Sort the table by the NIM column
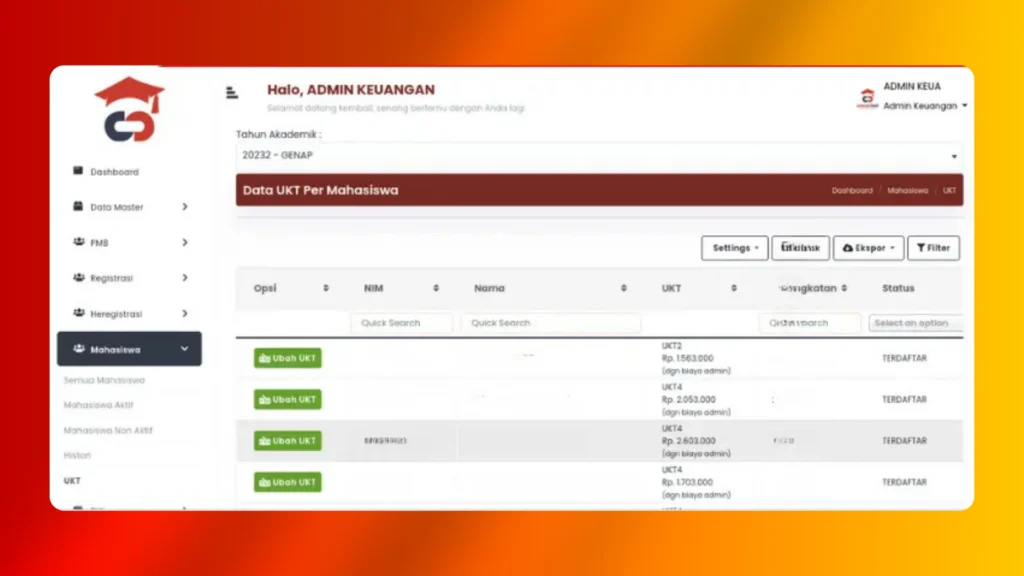This screenshot has height=576, width=1024. 436,288
